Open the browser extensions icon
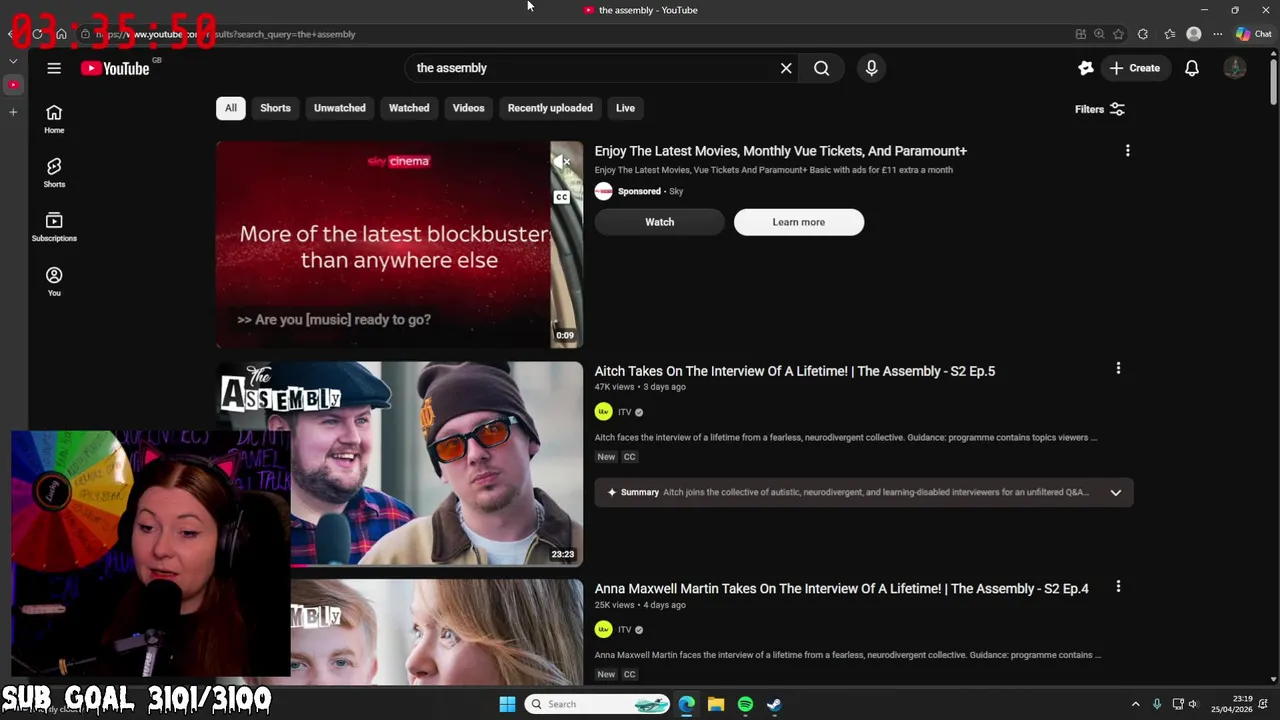The height and width of the screenshot is (720, 1280). (1143, 34)
